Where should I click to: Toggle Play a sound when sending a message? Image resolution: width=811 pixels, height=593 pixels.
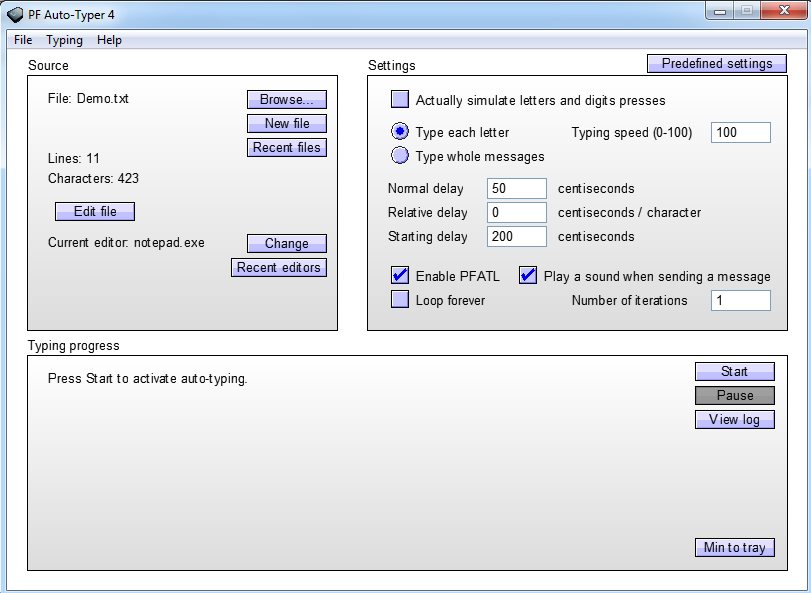coord(528,275)
